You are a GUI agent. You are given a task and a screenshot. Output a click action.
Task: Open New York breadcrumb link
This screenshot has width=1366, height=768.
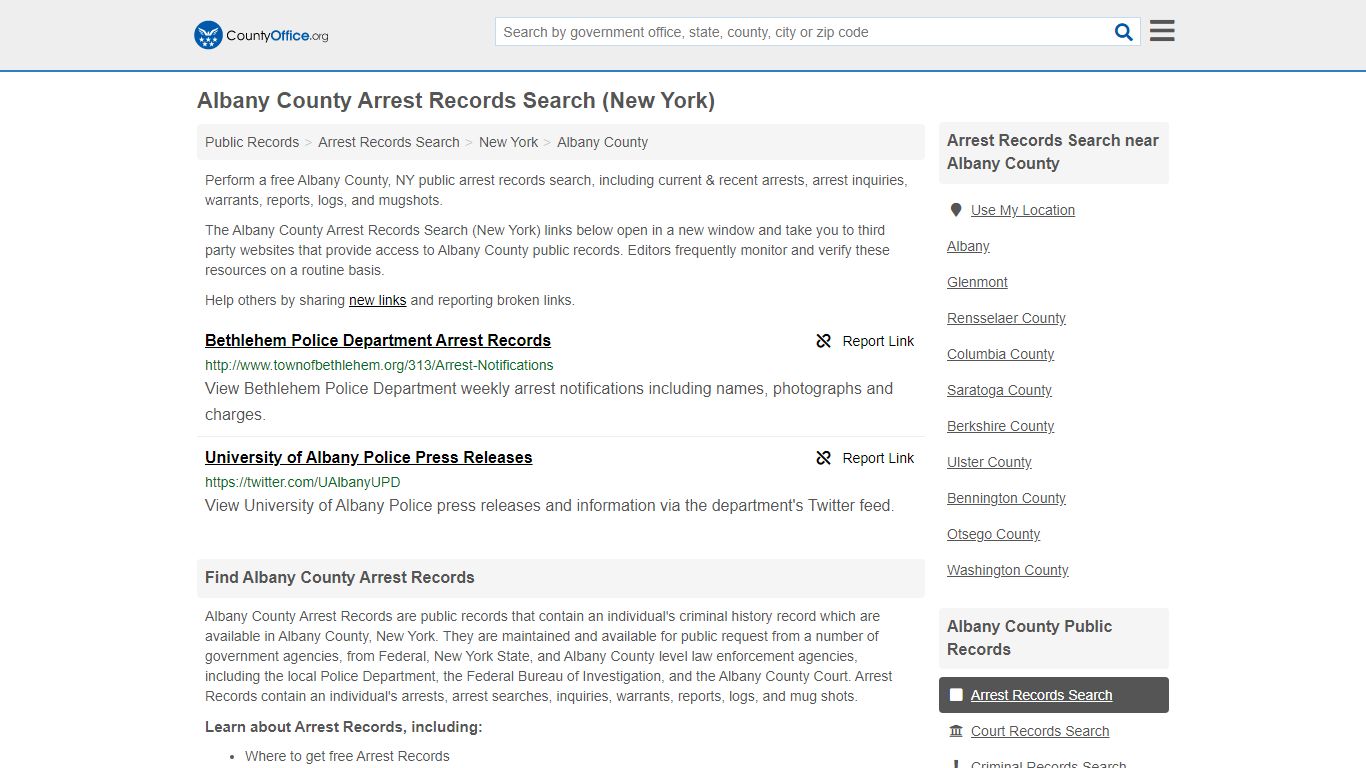click(508, 142)
